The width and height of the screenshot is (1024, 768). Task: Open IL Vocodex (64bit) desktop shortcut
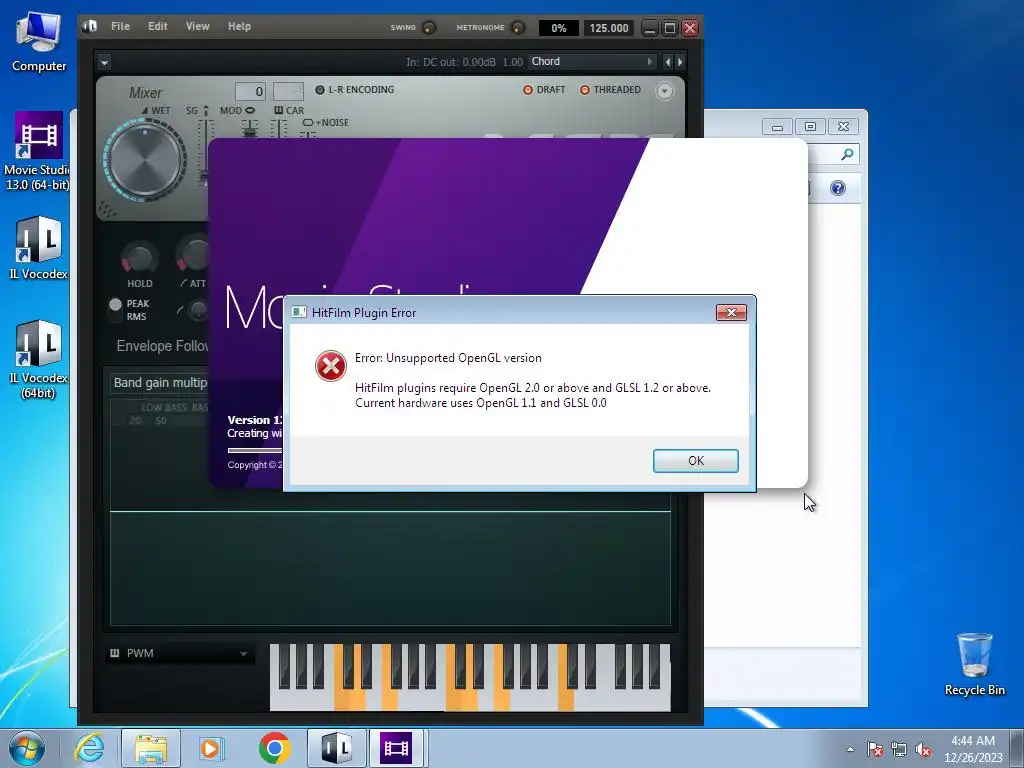click(x=38, y=360)
